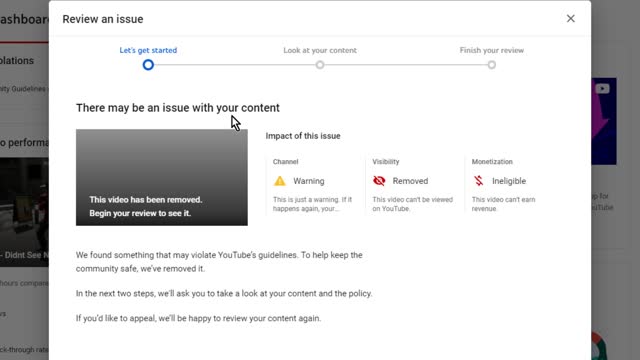Click the 'Finish your review' step label

tap(491, 50)
